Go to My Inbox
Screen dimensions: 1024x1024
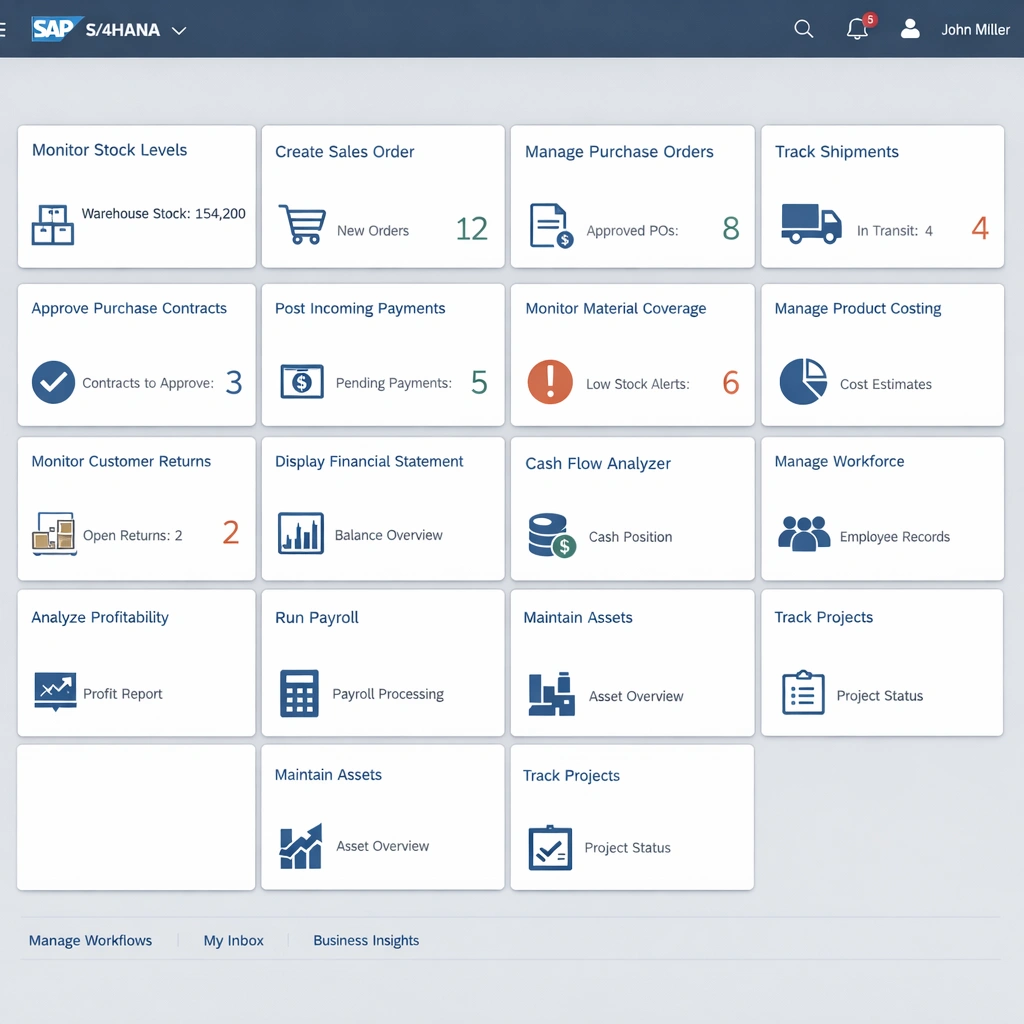click(x=234, y=940)
